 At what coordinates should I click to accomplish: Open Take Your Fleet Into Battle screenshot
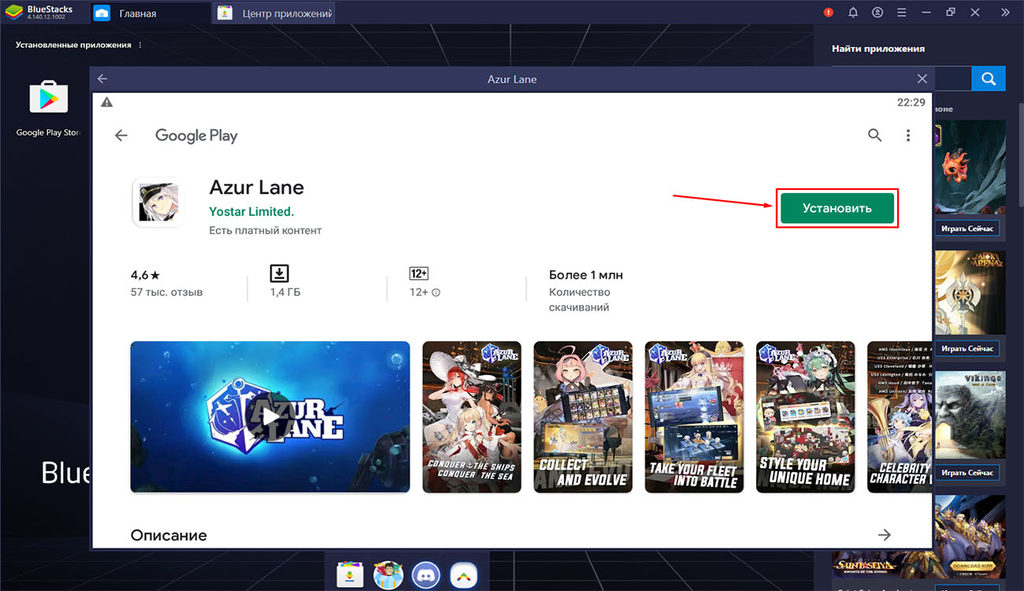694,417
